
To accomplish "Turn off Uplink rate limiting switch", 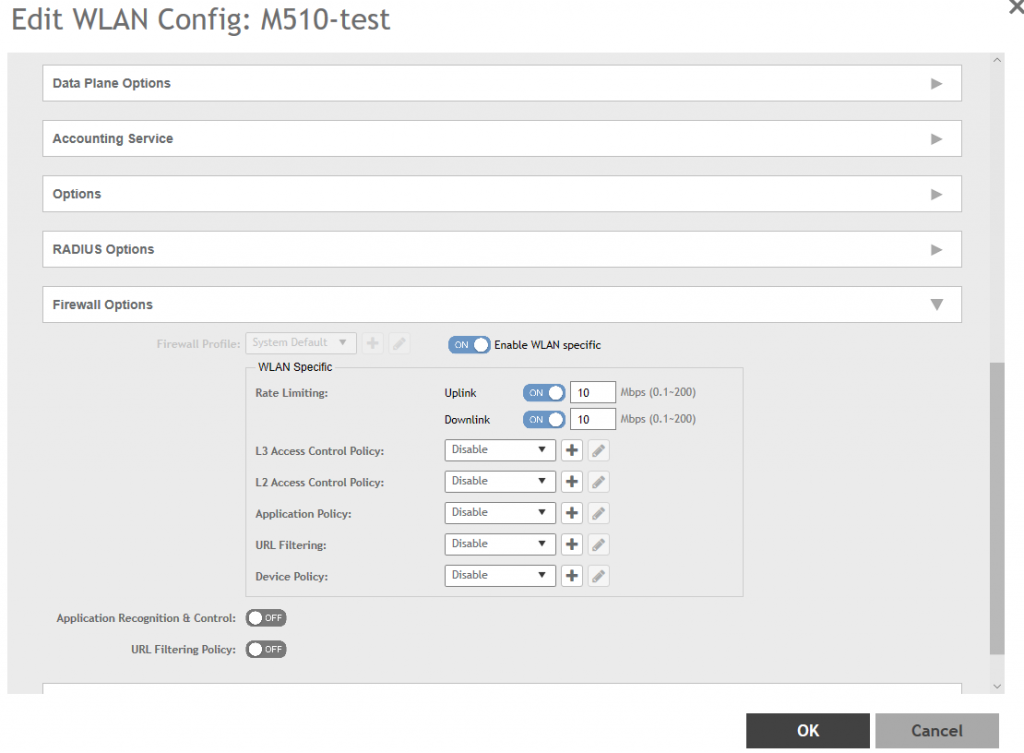I will tap(544, 393).
